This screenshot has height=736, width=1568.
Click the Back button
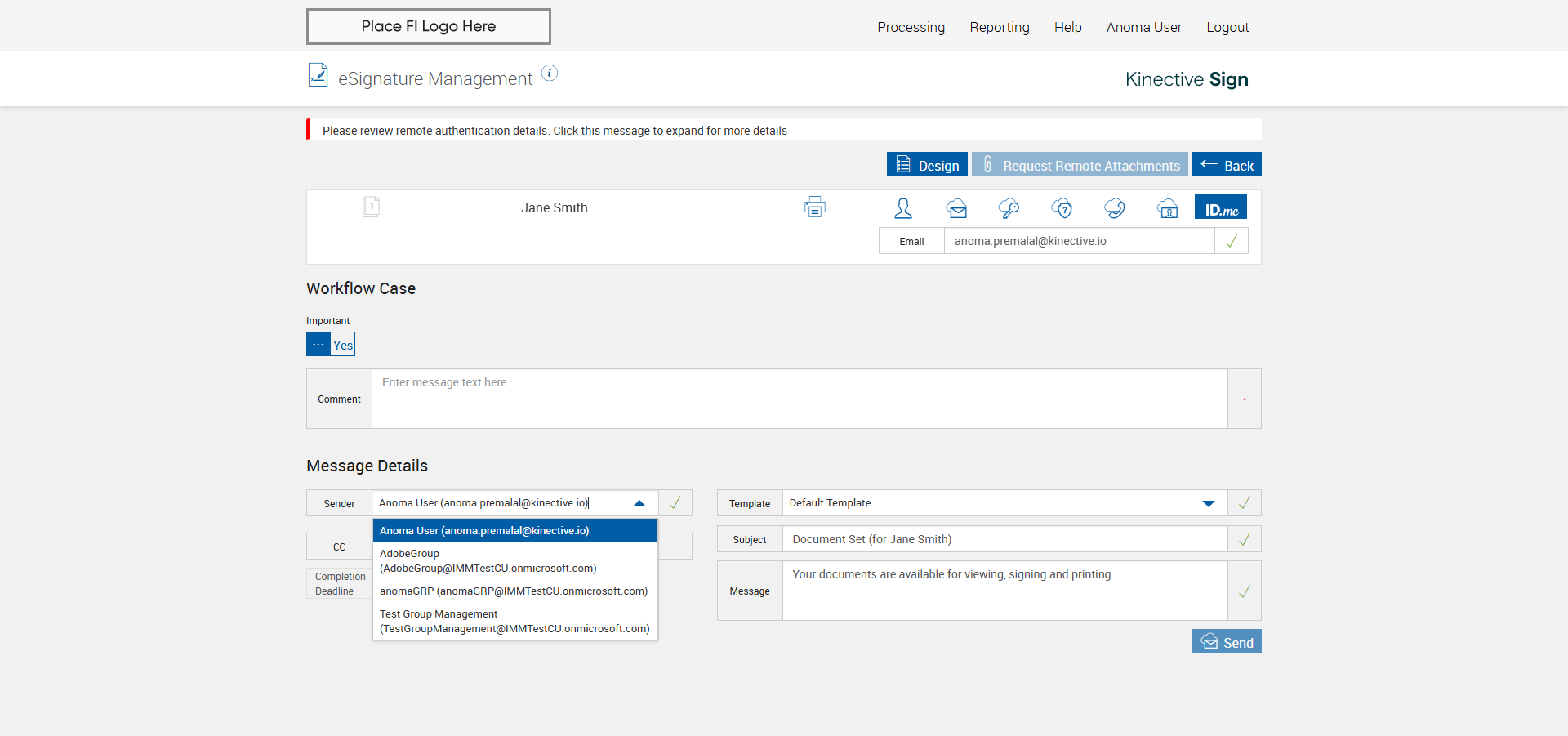1227,165
